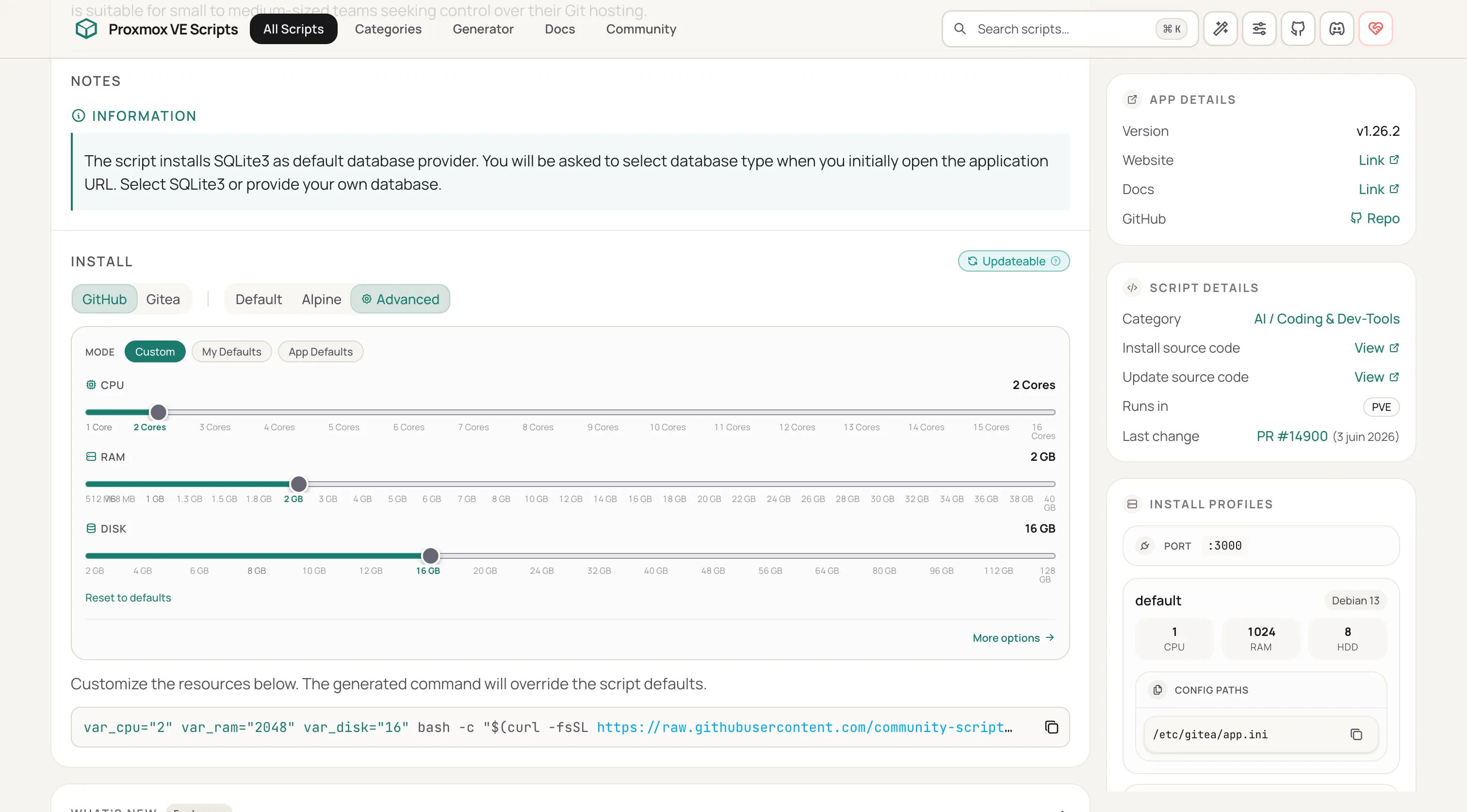The height and width of the screenshot is (812, 1467).
Task: Open the Community menu
Action: pos(641,29)
